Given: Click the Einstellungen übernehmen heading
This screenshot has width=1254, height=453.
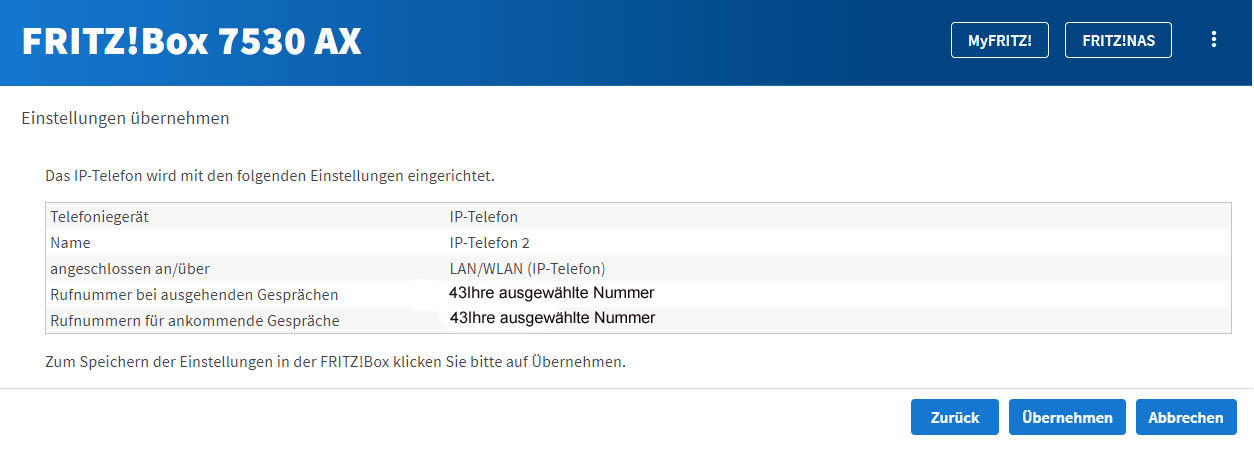Looking at the screenshot, I should [x=125, y=118].
